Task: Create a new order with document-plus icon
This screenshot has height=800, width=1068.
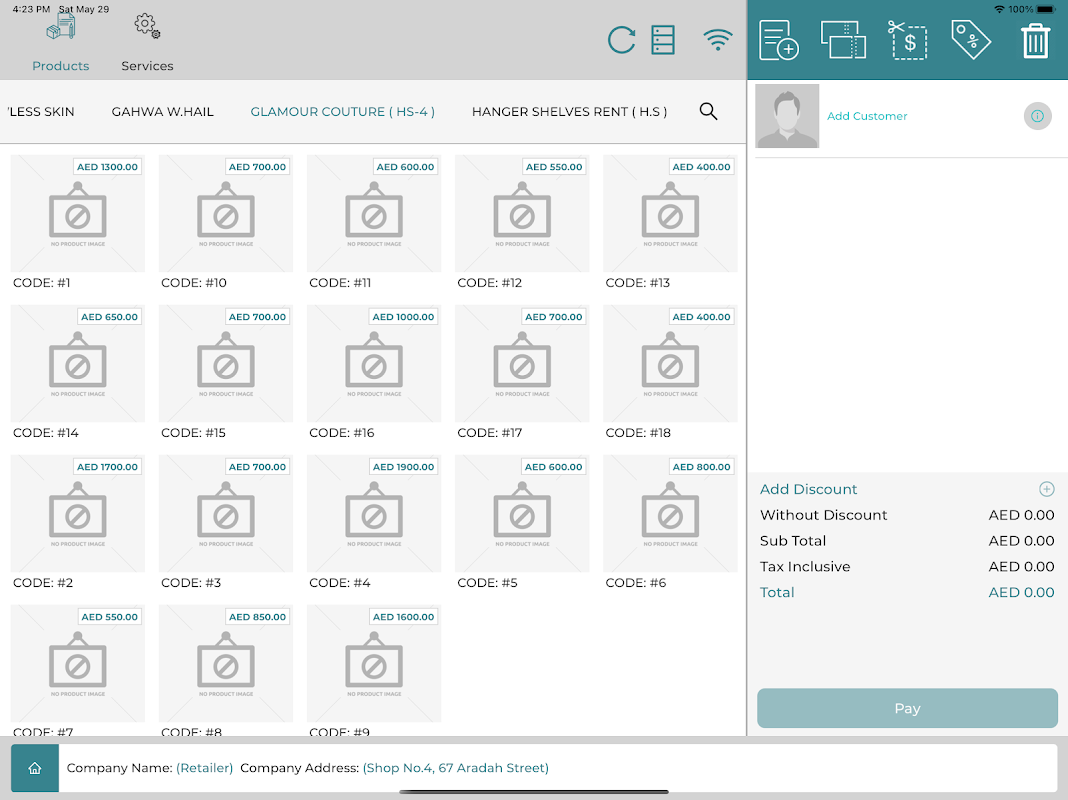Action: click(x=779, y=40)
